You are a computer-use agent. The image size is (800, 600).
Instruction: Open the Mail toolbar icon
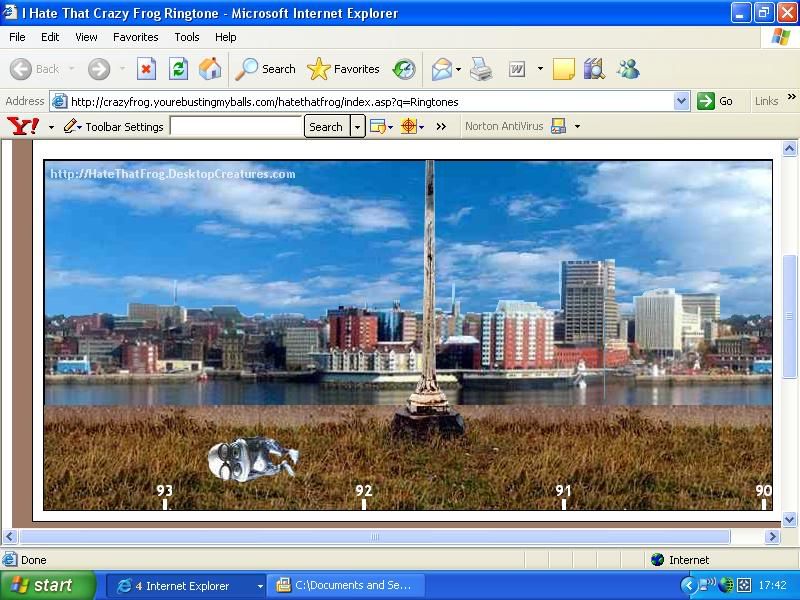441,69
